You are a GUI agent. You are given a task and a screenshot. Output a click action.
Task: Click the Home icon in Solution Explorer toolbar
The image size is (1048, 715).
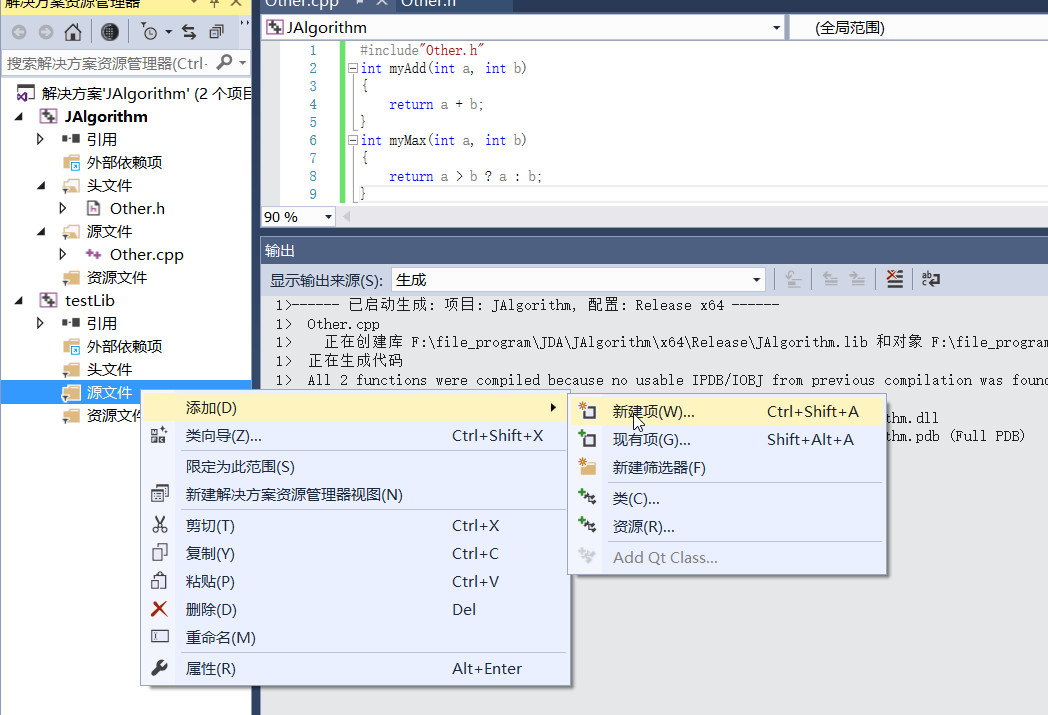73,31
